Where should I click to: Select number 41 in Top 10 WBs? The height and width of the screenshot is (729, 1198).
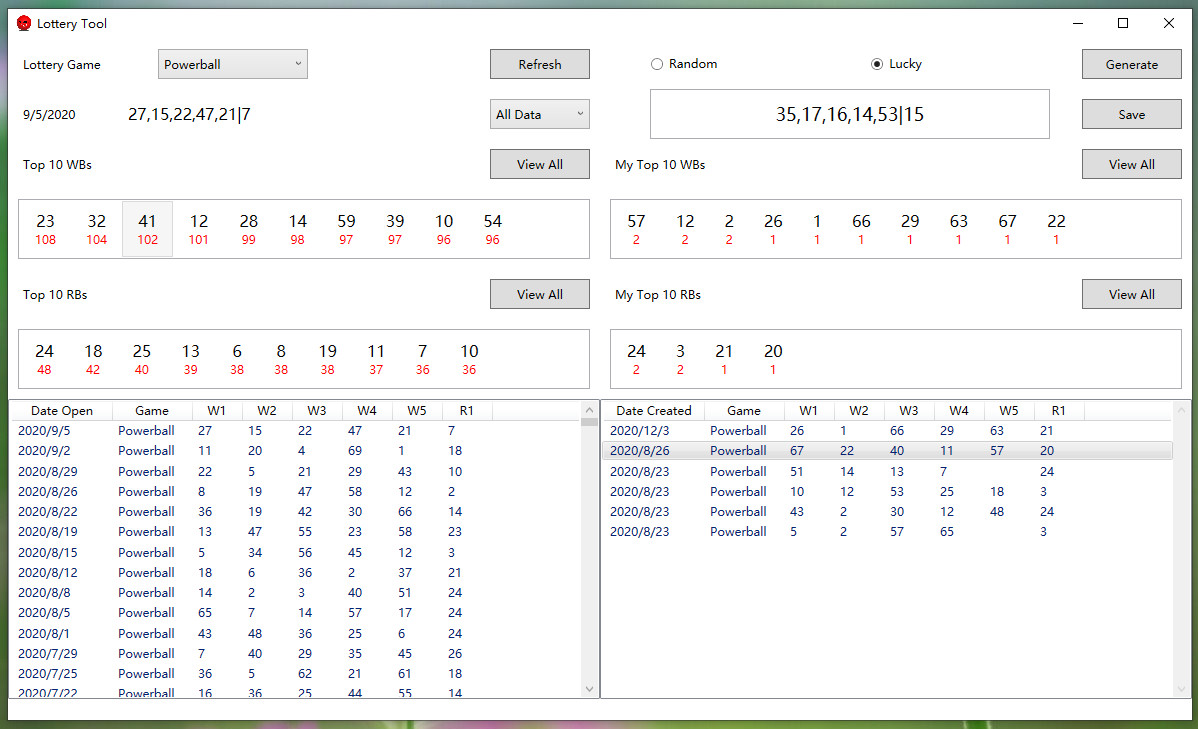click(x=146, y=228)
